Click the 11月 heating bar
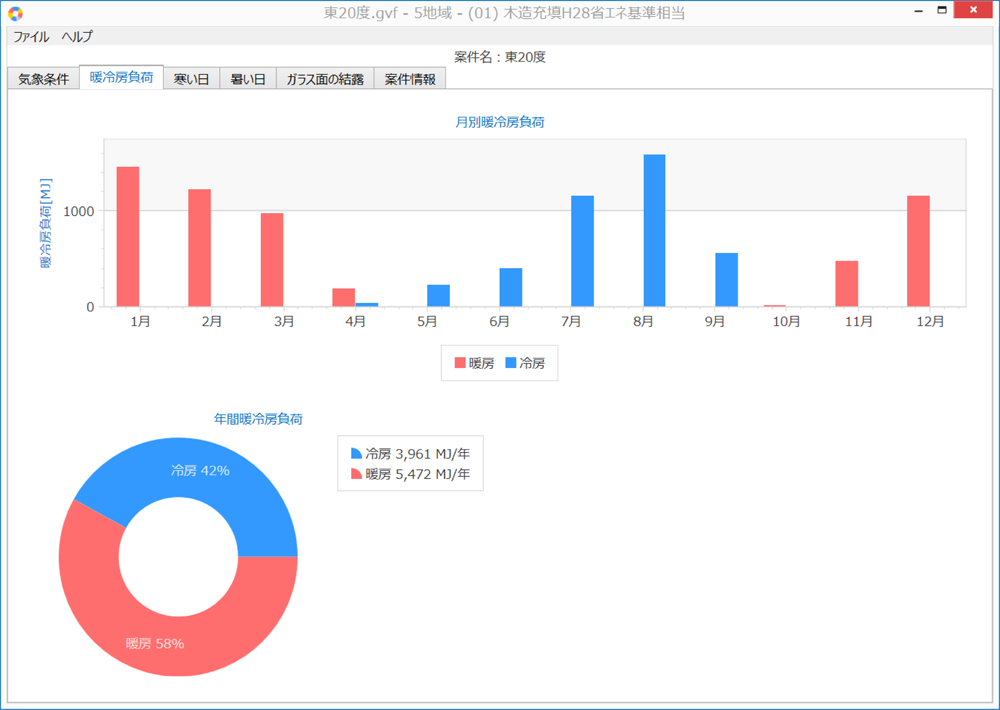Image resolution: width=1000 pixels, height=710 pixels. click(846, 283)
